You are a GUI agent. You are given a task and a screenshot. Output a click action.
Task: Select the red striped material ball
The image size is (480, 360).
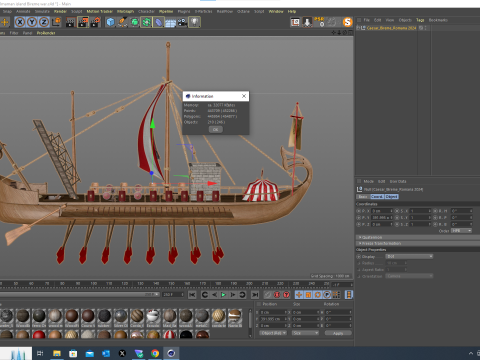coord(170,334)
